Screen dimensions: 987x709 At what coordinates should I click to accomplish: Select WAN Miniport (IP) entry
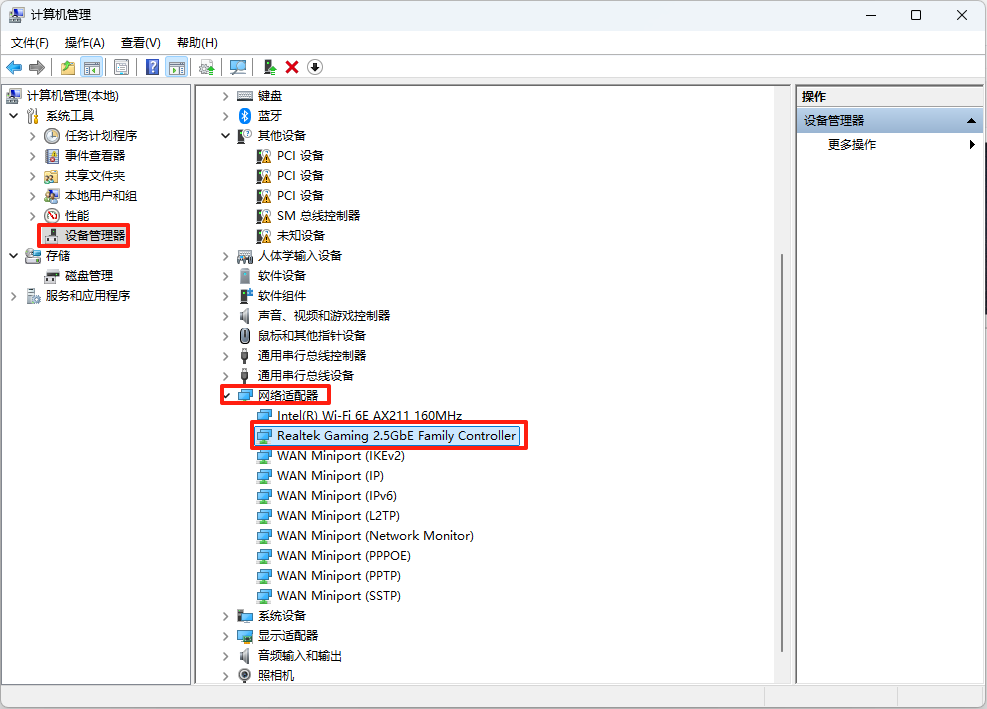tap(330, 476)
